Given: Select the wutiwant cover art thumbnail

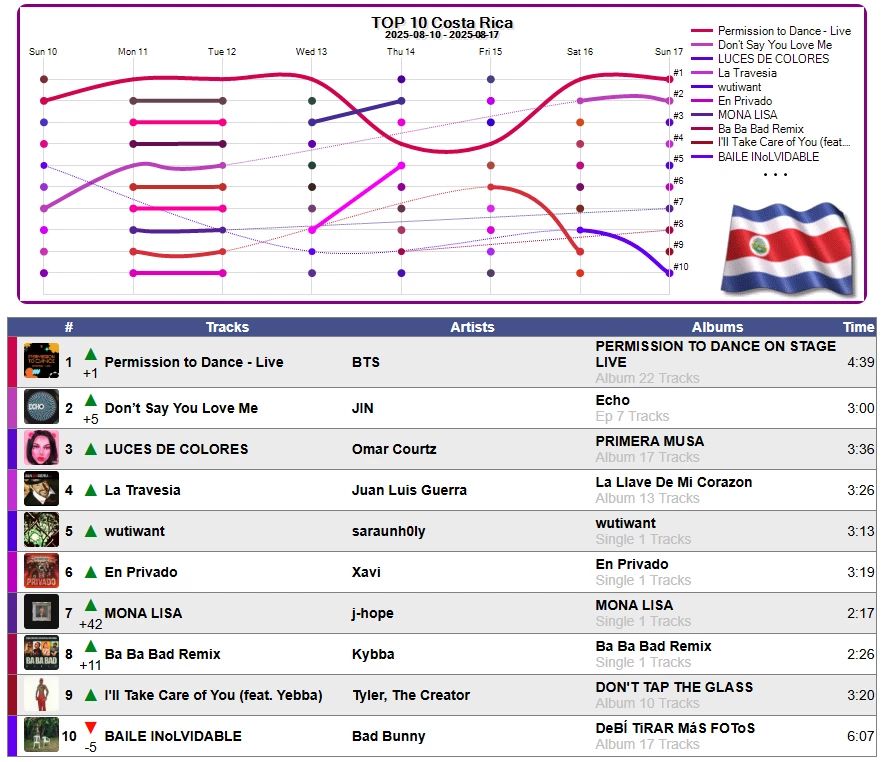Looking at the screenshot, I should pyautogui.click(x=41, y=530).
